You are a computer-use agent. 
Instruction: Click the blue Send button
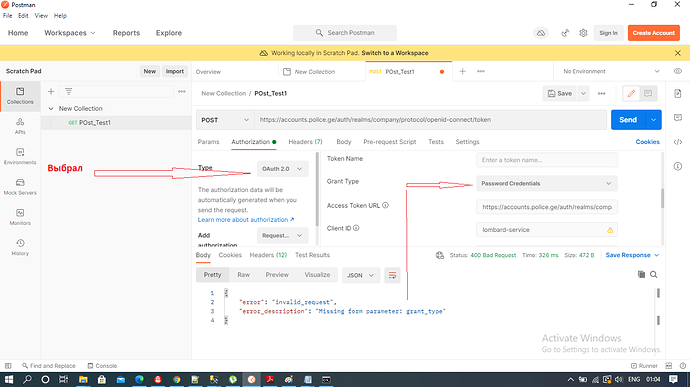click(628, 120)
